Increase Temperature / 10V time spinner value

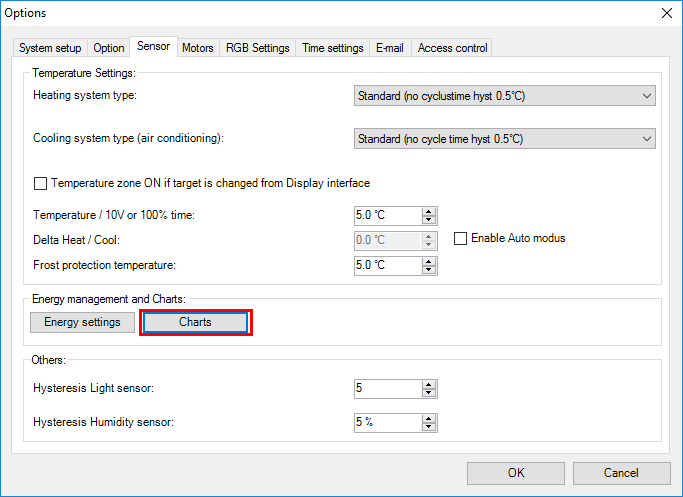430,211
